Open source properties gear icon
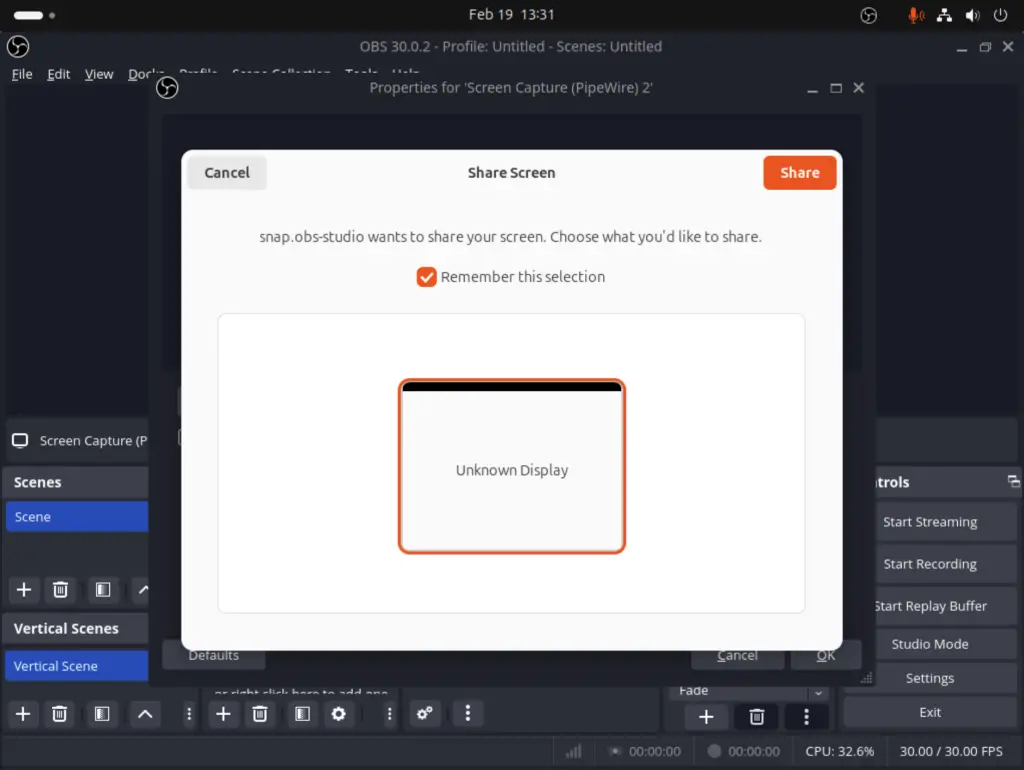 (338, 714)
